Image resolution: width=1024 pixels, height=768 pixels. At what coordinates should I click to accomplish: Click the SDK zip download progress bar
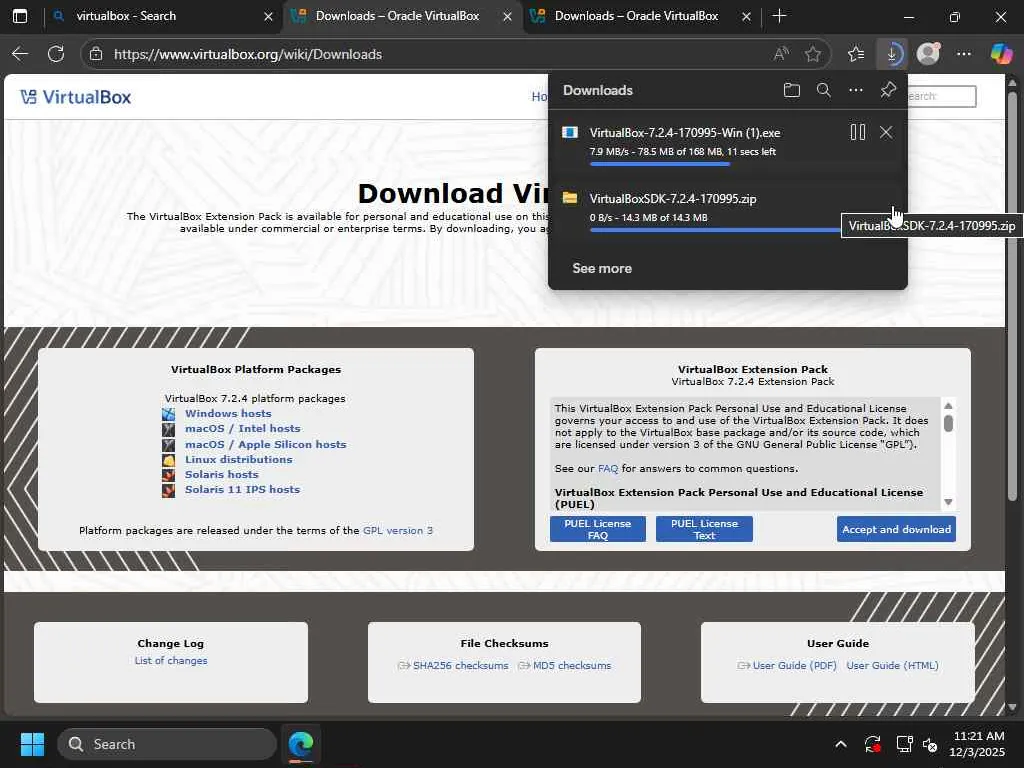[x=714, y=229]
